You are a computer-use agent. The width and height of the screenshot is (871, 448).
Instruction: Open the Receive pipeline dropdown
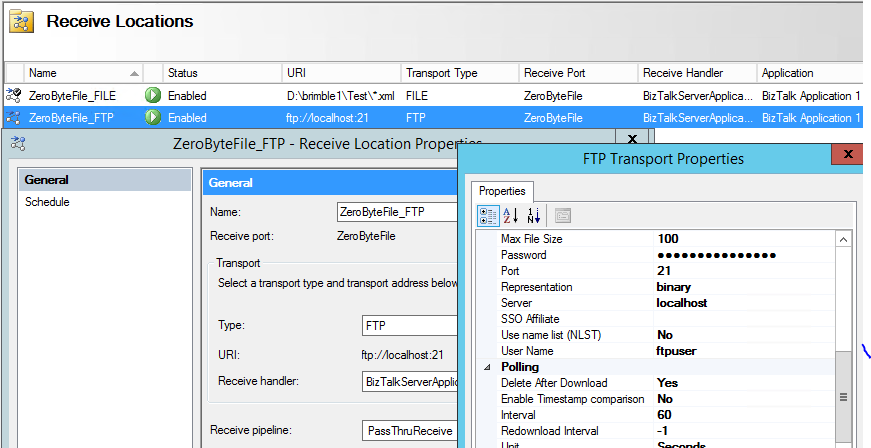coord(410,430)
